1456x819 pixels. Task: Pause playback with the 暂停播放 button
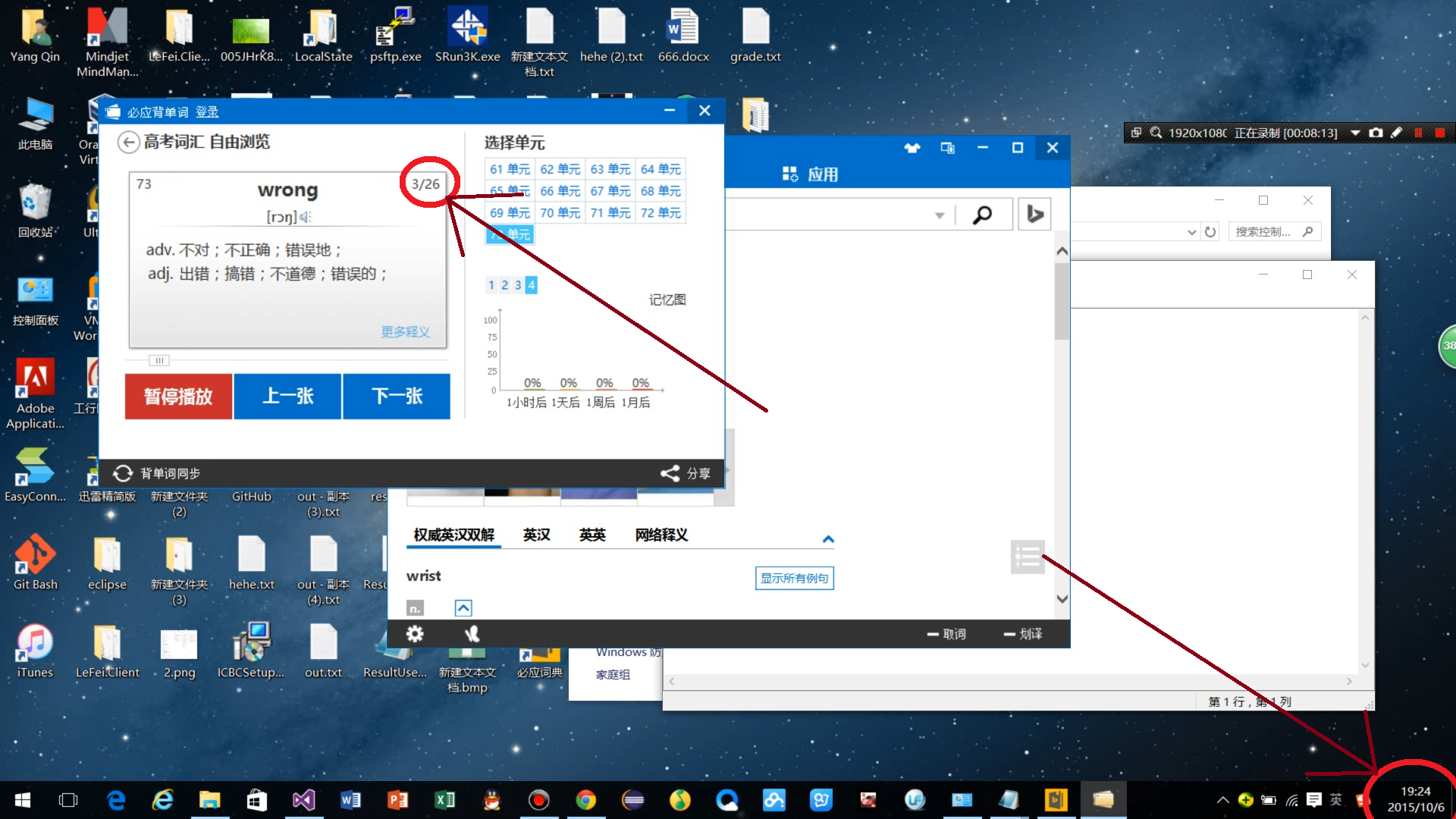pos(178,396)
